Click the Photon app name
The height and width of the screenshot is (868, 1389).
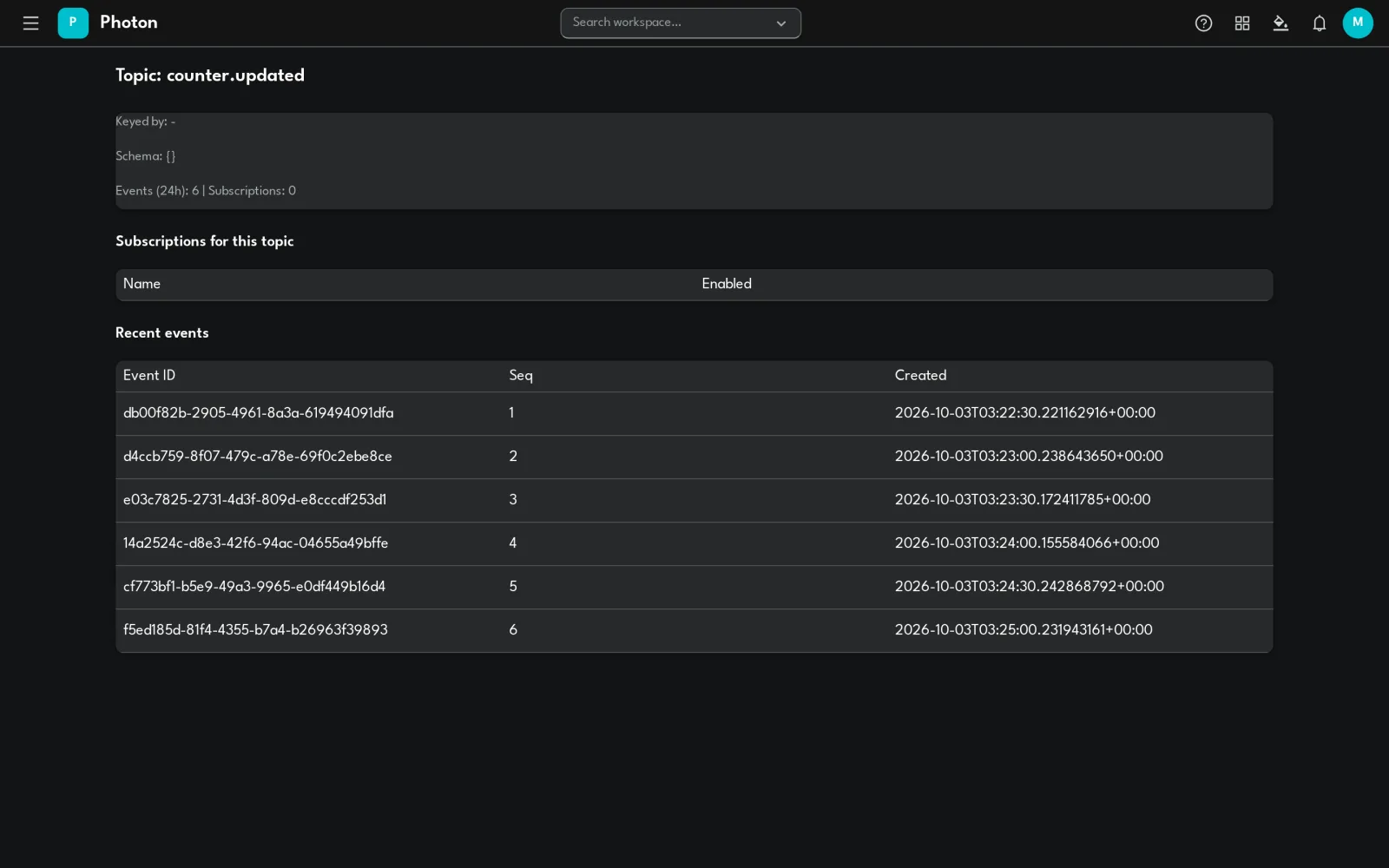(x=128, y=23)
